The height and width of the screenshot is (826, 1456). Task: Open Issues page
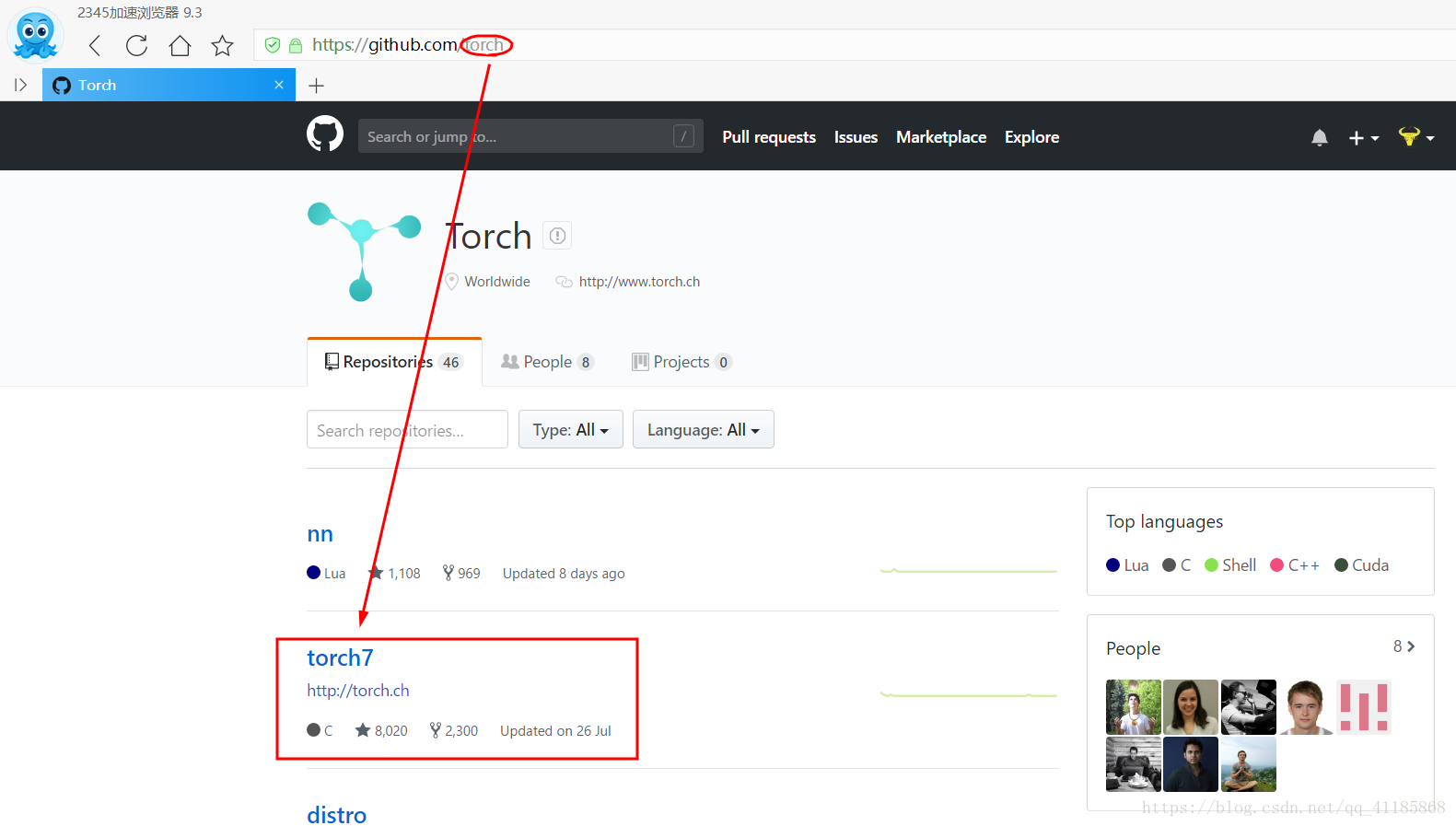(856, 137)
